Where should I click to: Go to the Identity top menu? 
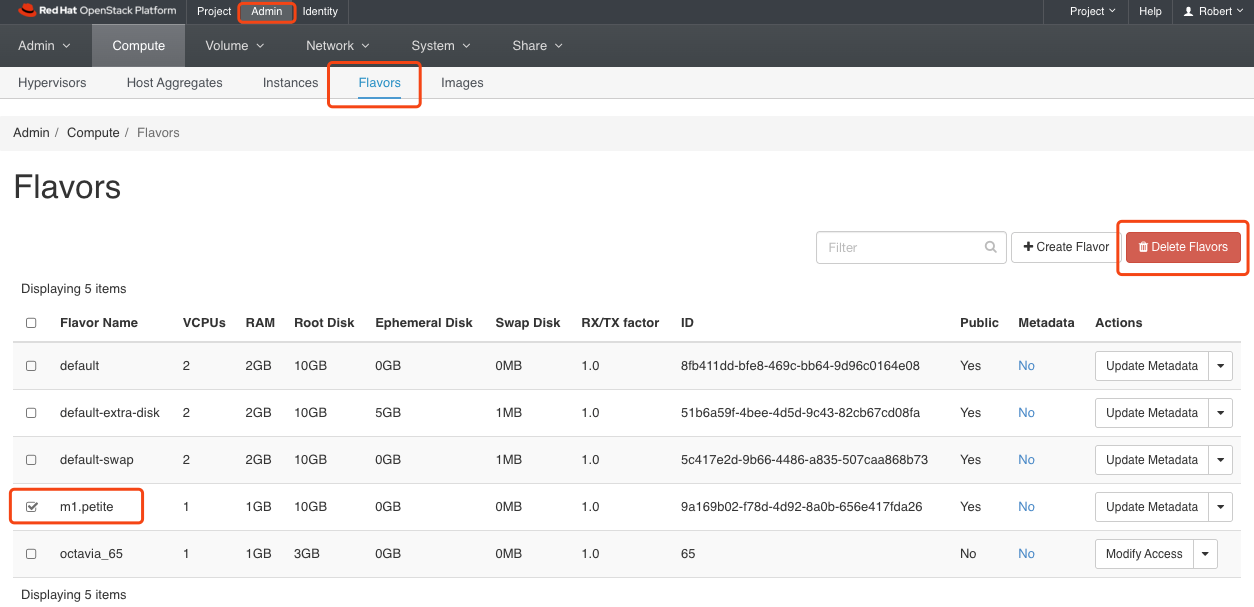pyautogui.click(x=320, y=12)
